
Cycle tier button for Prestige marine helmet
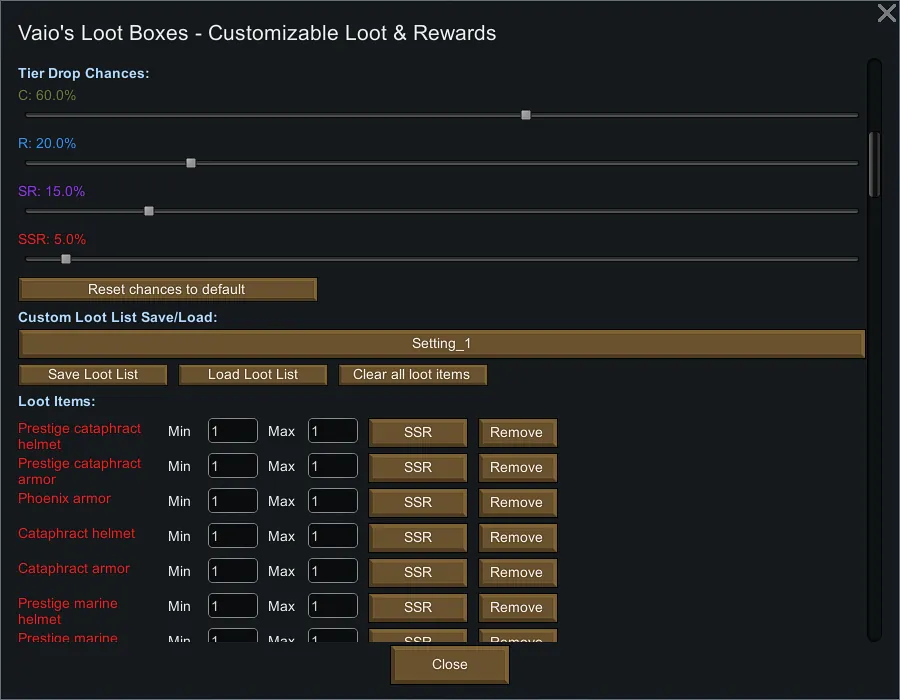tap(418, 607)
